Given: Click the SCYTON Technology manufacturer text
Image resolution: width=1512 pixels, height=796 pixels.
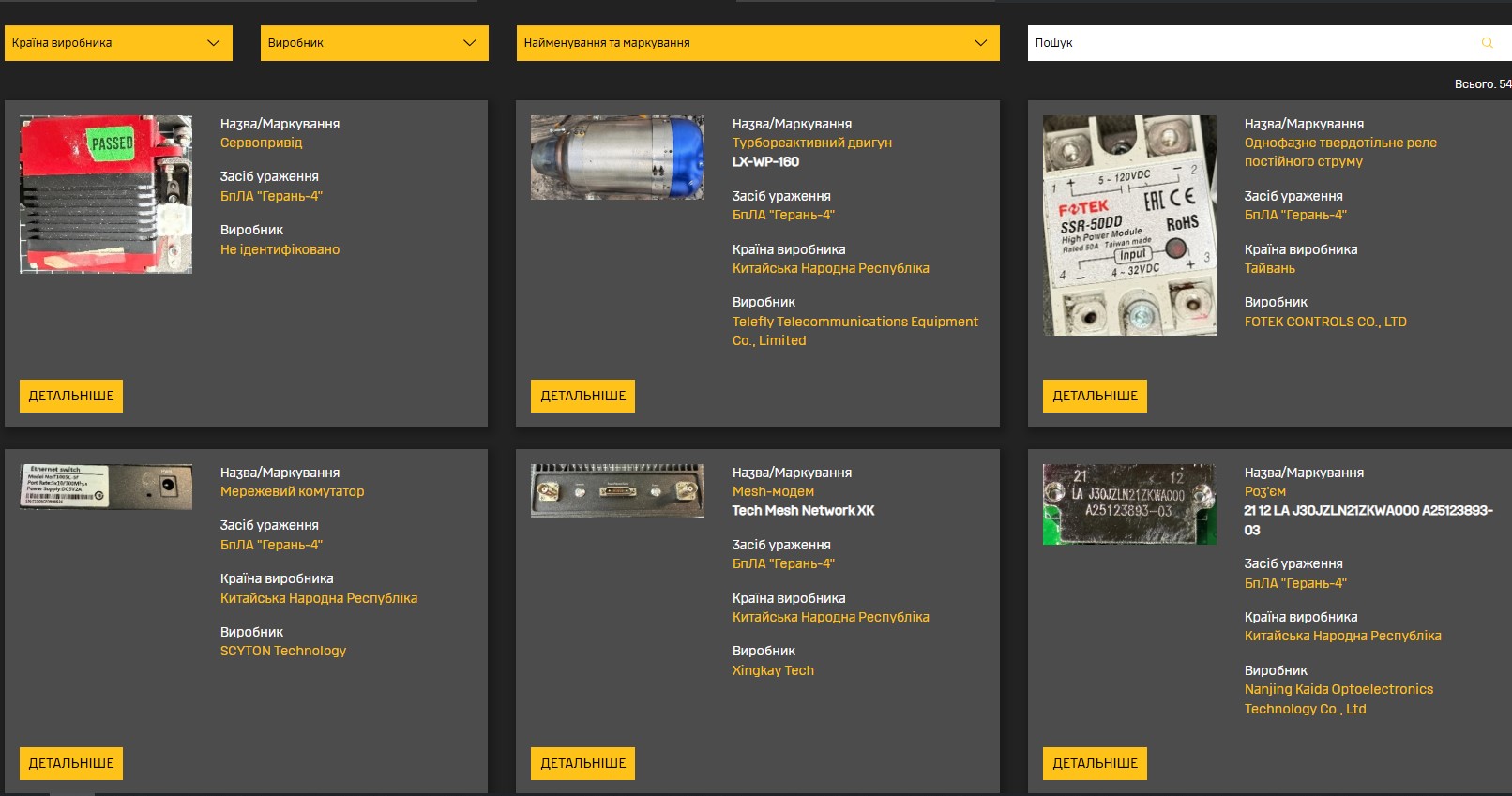Looking at the screenshot, I should (x=283, y=651).
